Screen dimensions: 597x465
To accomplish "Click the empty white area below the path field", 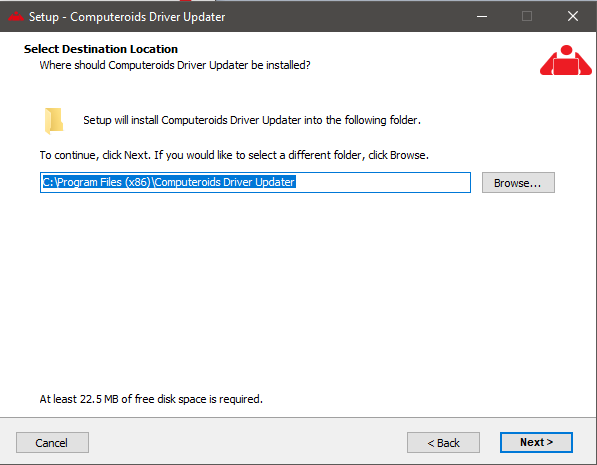I will (x=297, y=289).
